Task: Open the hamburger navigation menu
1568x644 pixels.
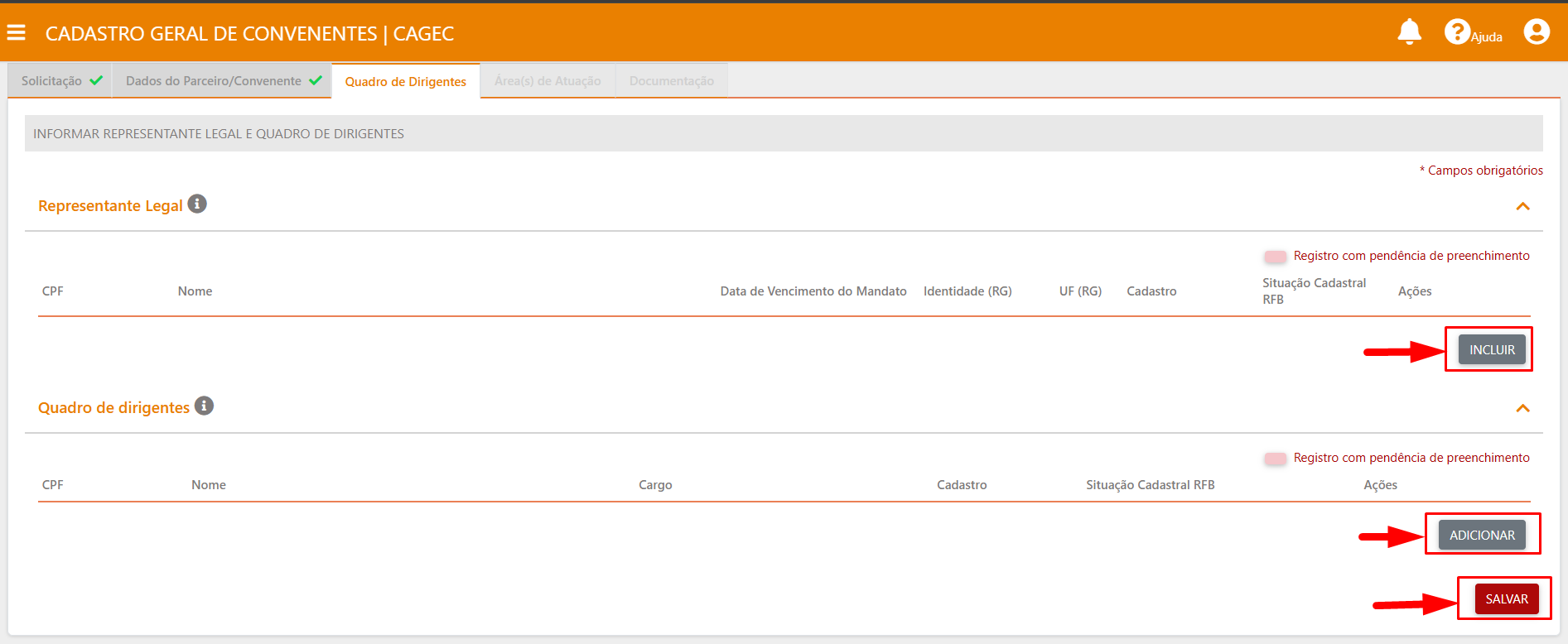Action: [16, 32]
